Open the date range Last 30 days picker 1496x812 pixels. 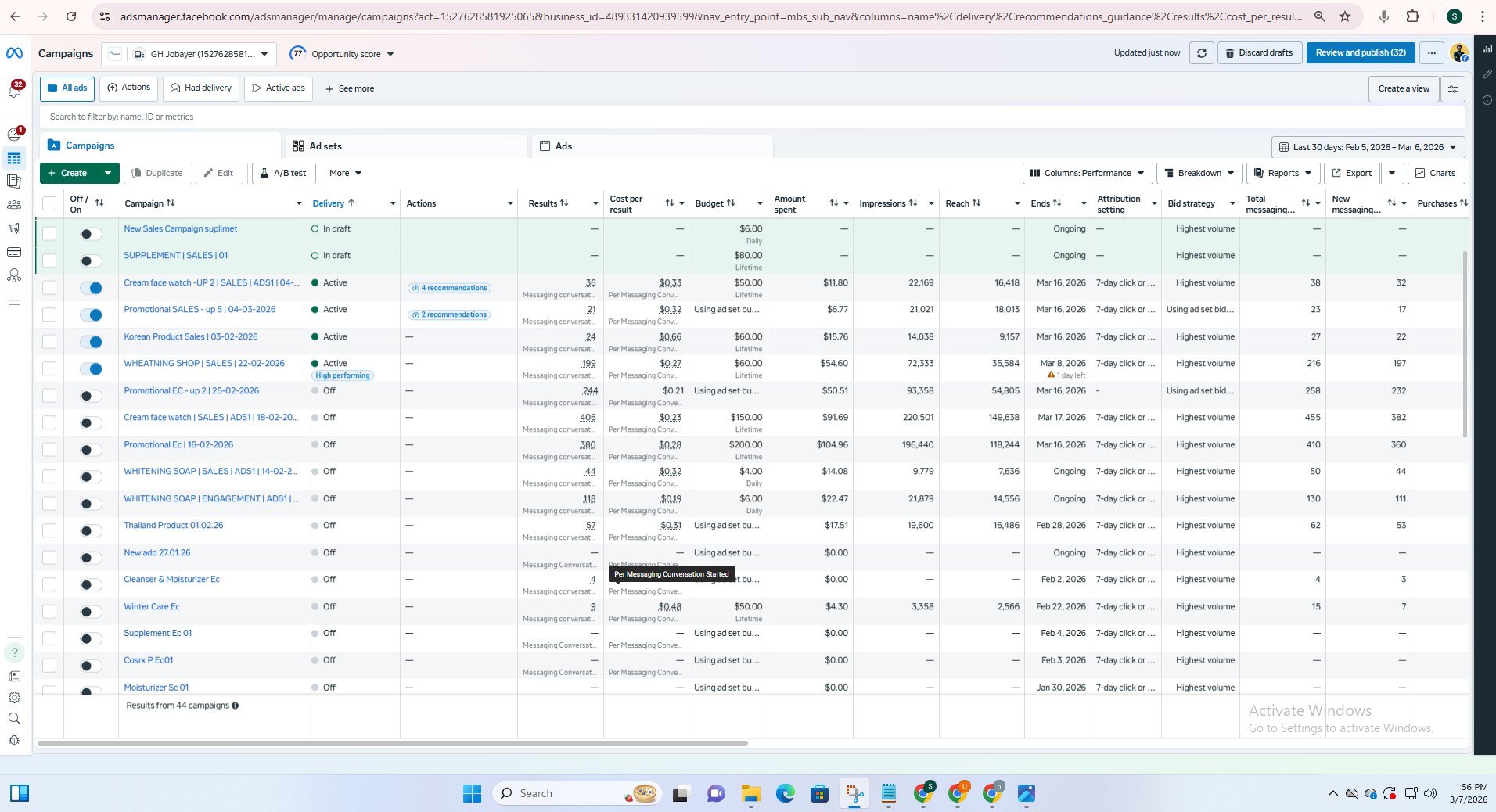[1368, 147]
